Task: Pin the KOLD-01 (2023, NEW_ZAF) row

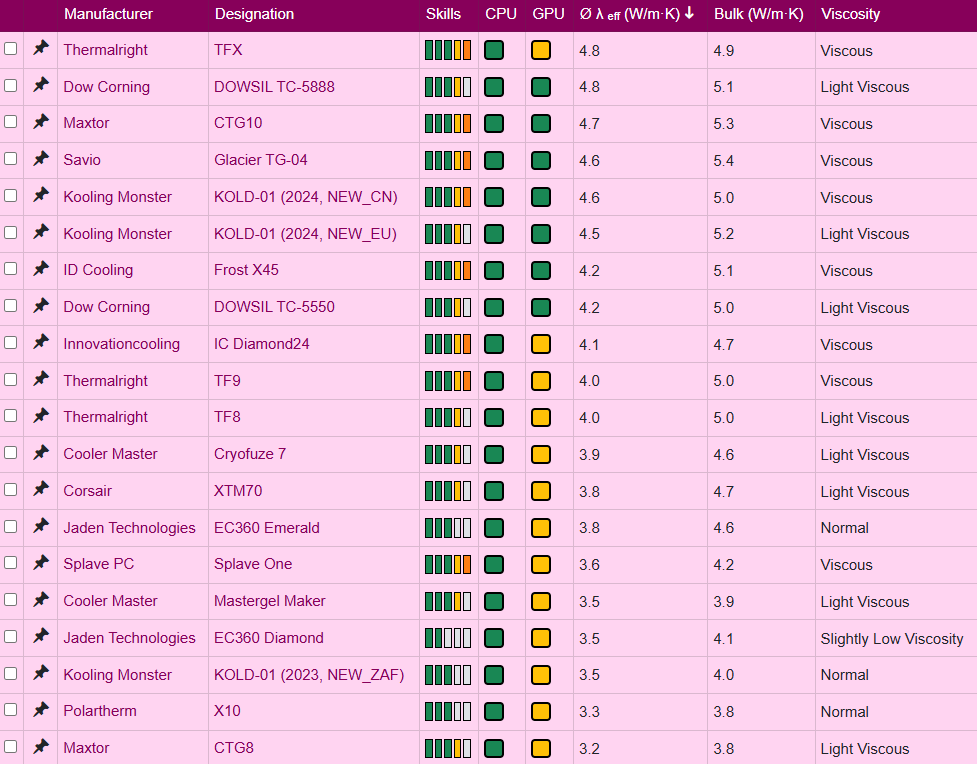Action: click(41, 673)
